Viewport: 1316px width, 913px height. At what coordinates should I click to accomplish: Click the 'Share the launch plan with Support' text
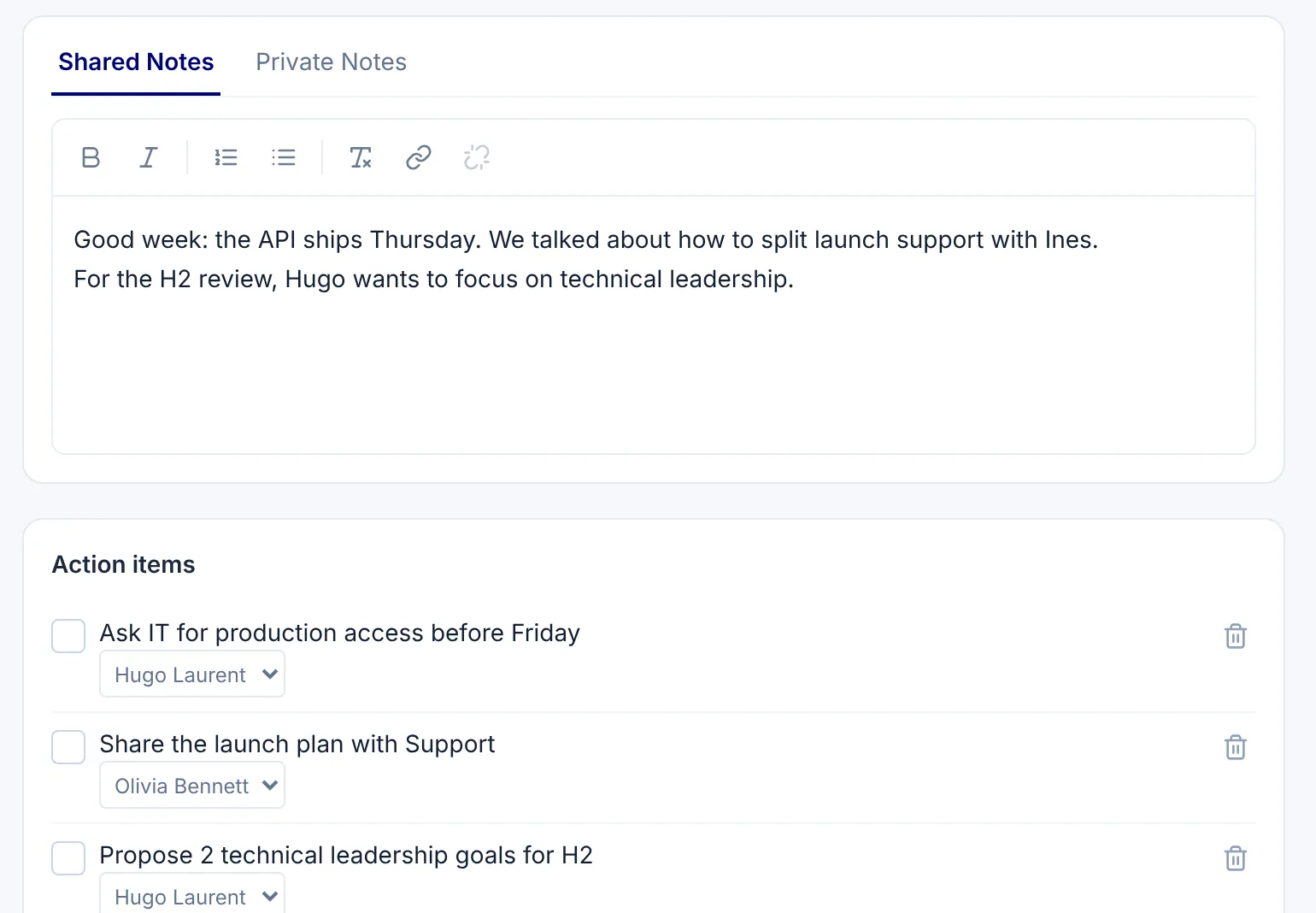click(x=297, y=745)
